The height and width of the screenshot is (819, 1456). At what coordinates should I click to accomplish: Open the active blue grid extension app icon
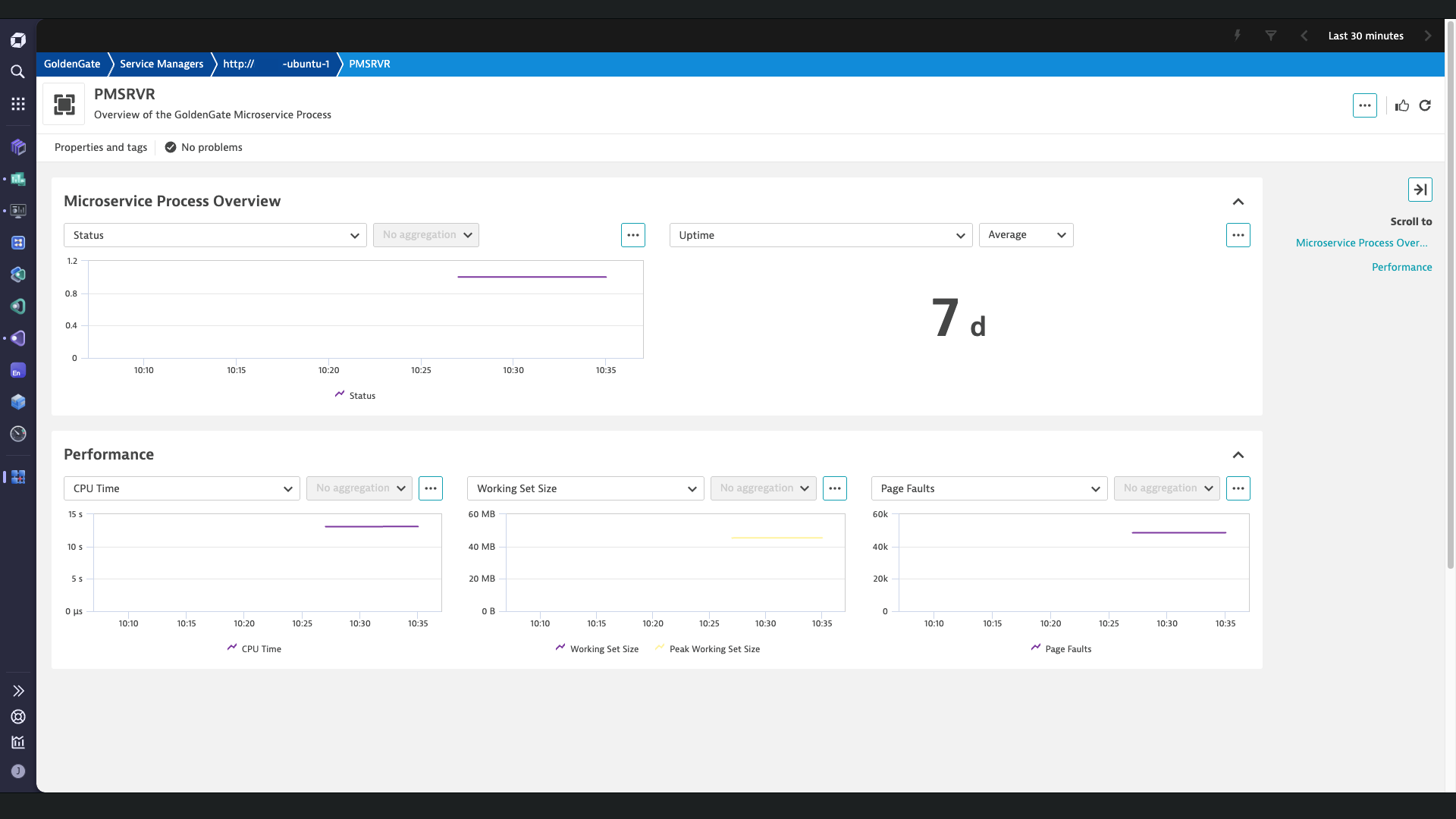[18, 477]
